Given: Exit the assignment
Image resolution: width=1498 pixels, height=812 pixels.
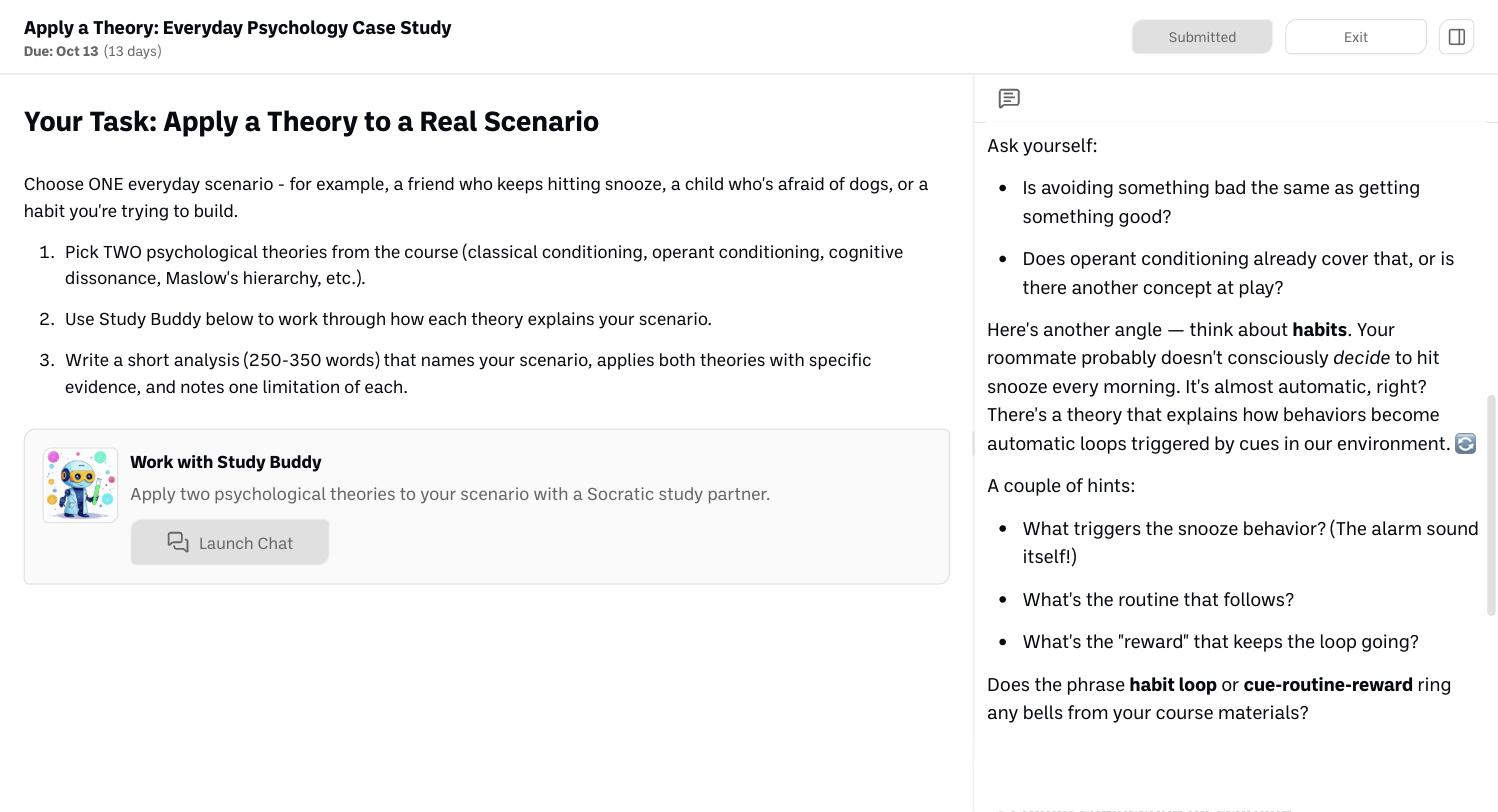Looking at the screenshot, I should click(x=1355, y=37).
